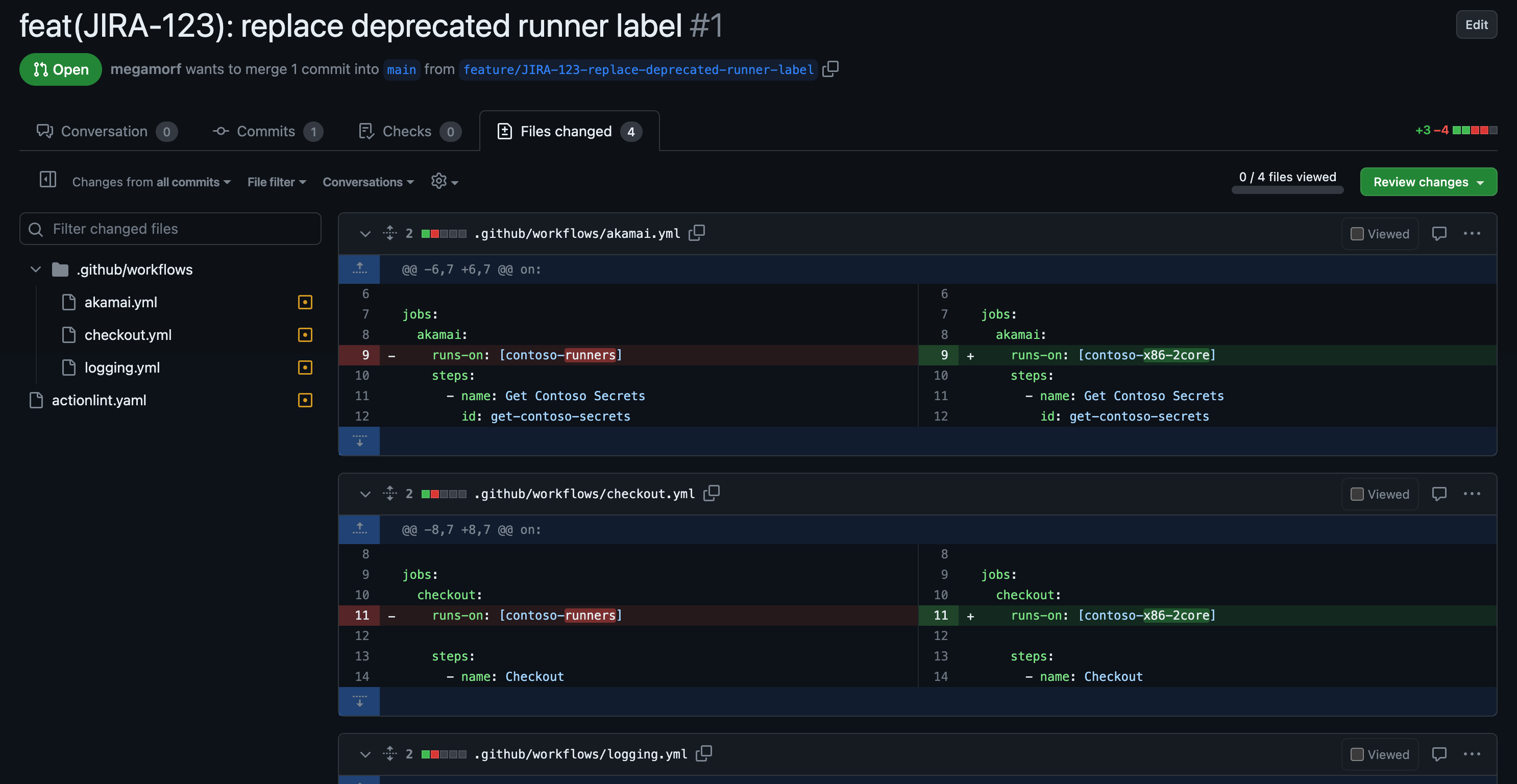Expand down arrow below akamai.yml hunk
This screenshot has width=1517, height=784.
point(359,441)
